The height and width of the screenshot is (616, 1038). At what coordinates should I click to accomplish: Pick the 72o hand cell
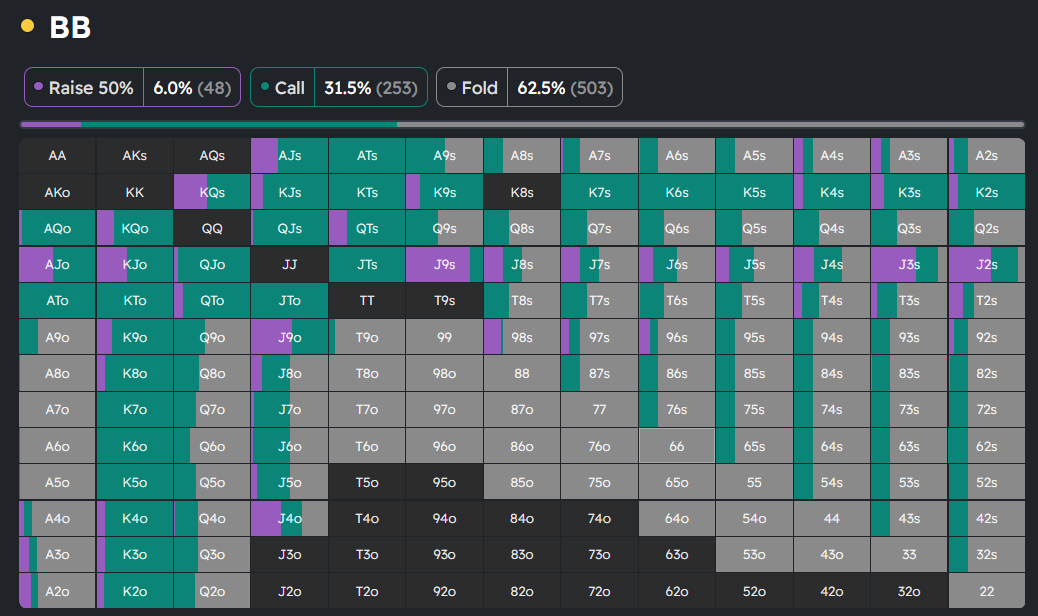coord(599,591)
